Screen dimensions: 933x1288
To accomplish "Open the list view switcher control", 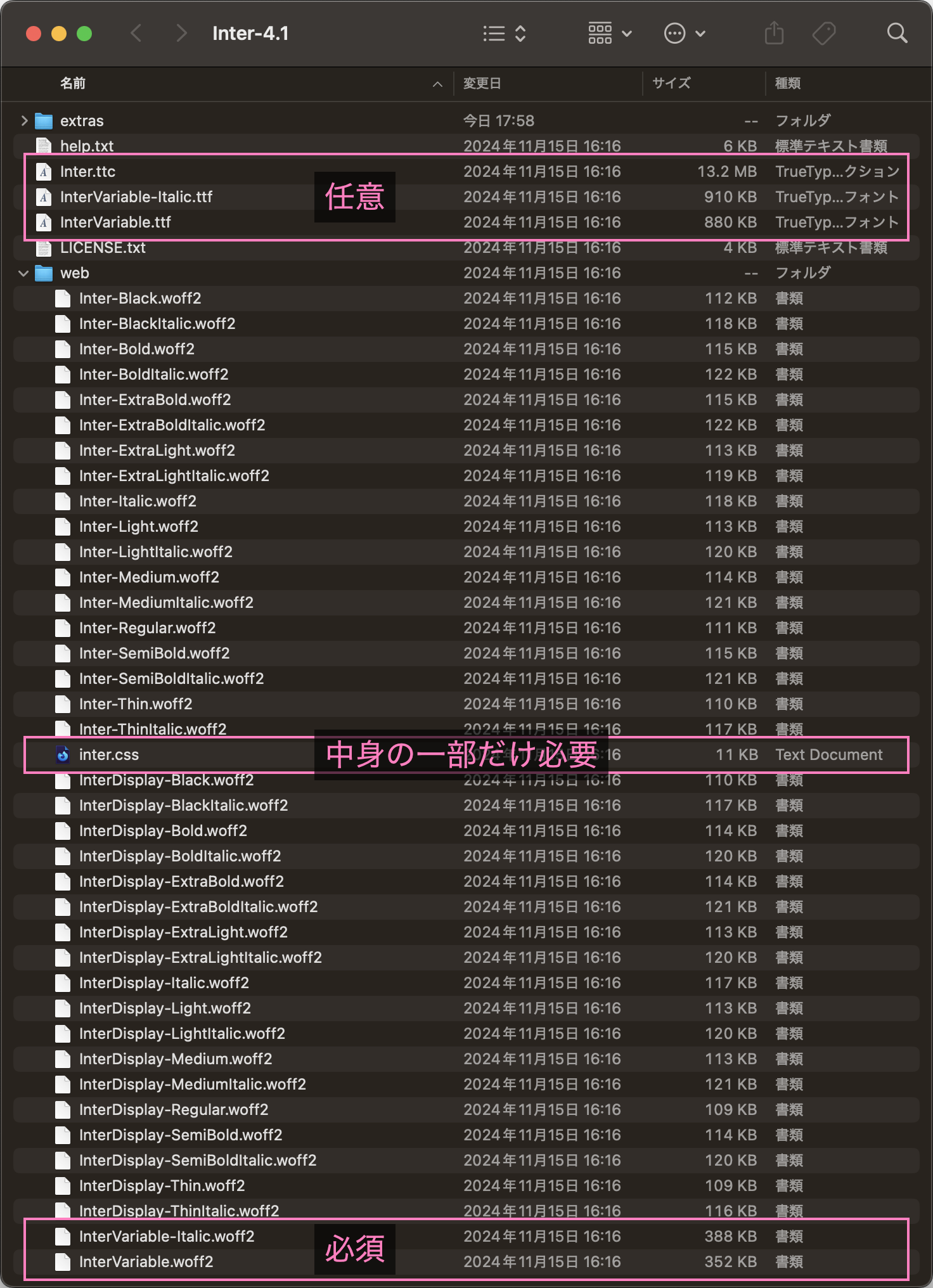I will 505,33.
